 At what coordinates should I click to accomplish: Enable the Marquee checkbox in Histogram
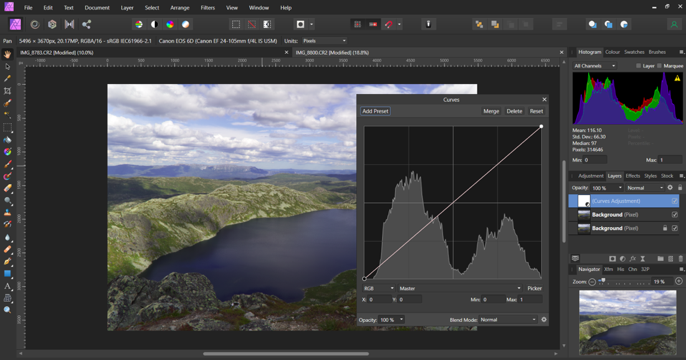659,66
